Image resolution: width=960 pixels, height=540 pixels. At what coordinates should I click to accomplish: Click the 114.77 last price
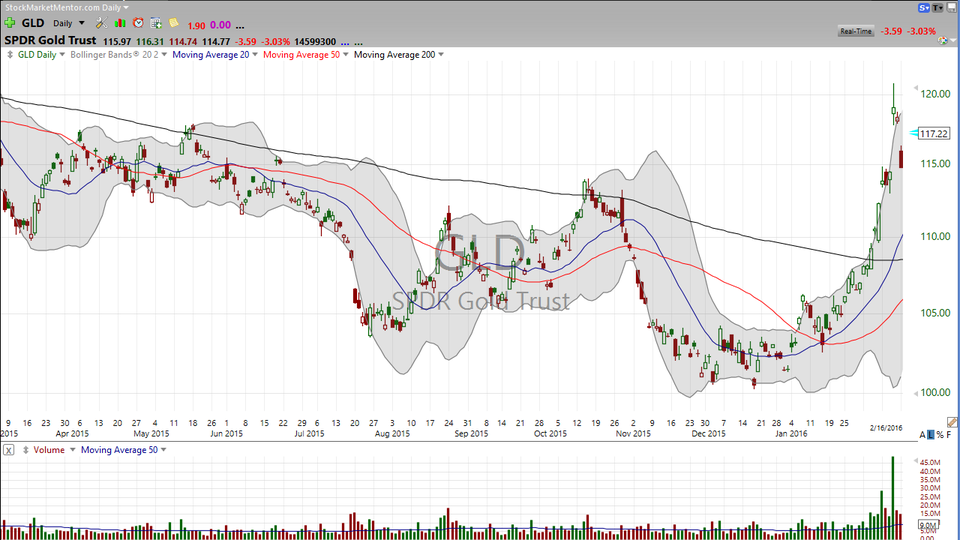point(216,42)
